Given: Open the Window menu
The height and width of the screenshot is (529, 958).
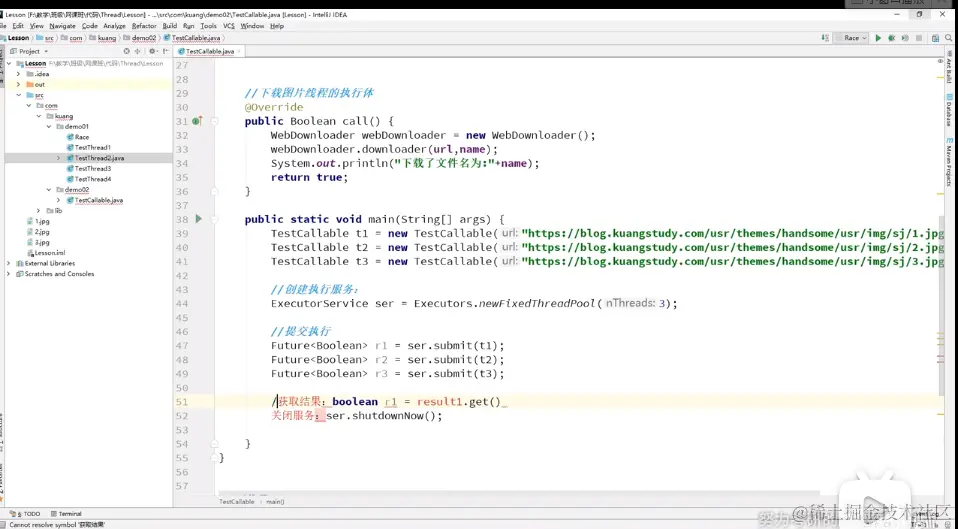Looking at the screenshot, I should click(252, 26).
